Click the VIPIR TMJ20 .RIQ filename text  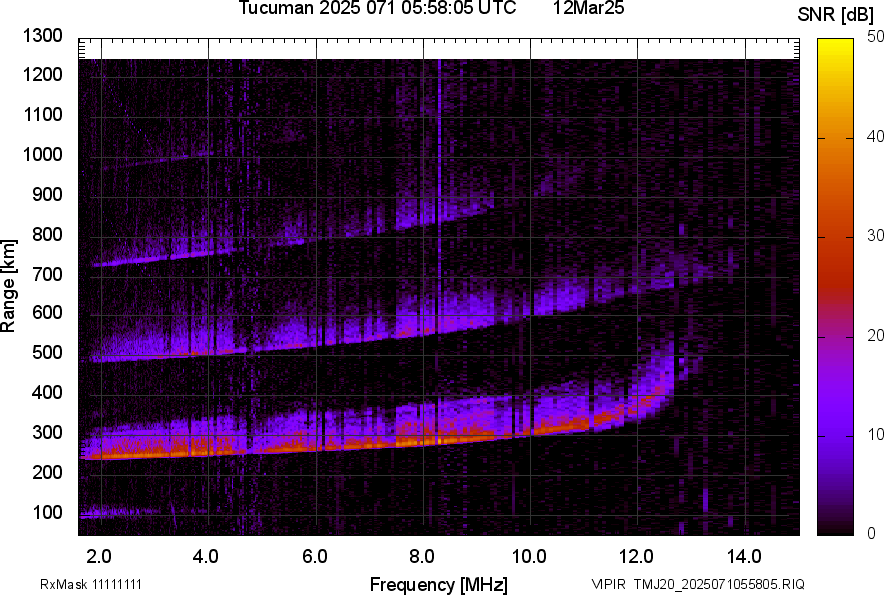(698, 584)
